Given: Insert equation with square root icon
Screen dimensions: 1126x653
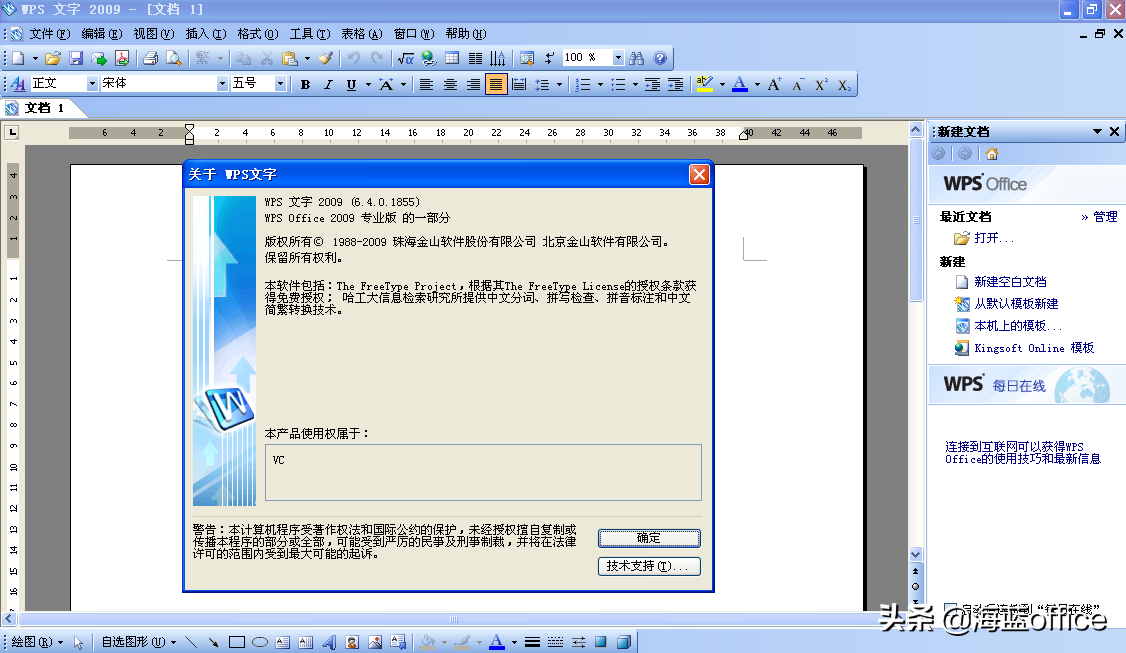Looking at the screenshot, I should 406,58.
